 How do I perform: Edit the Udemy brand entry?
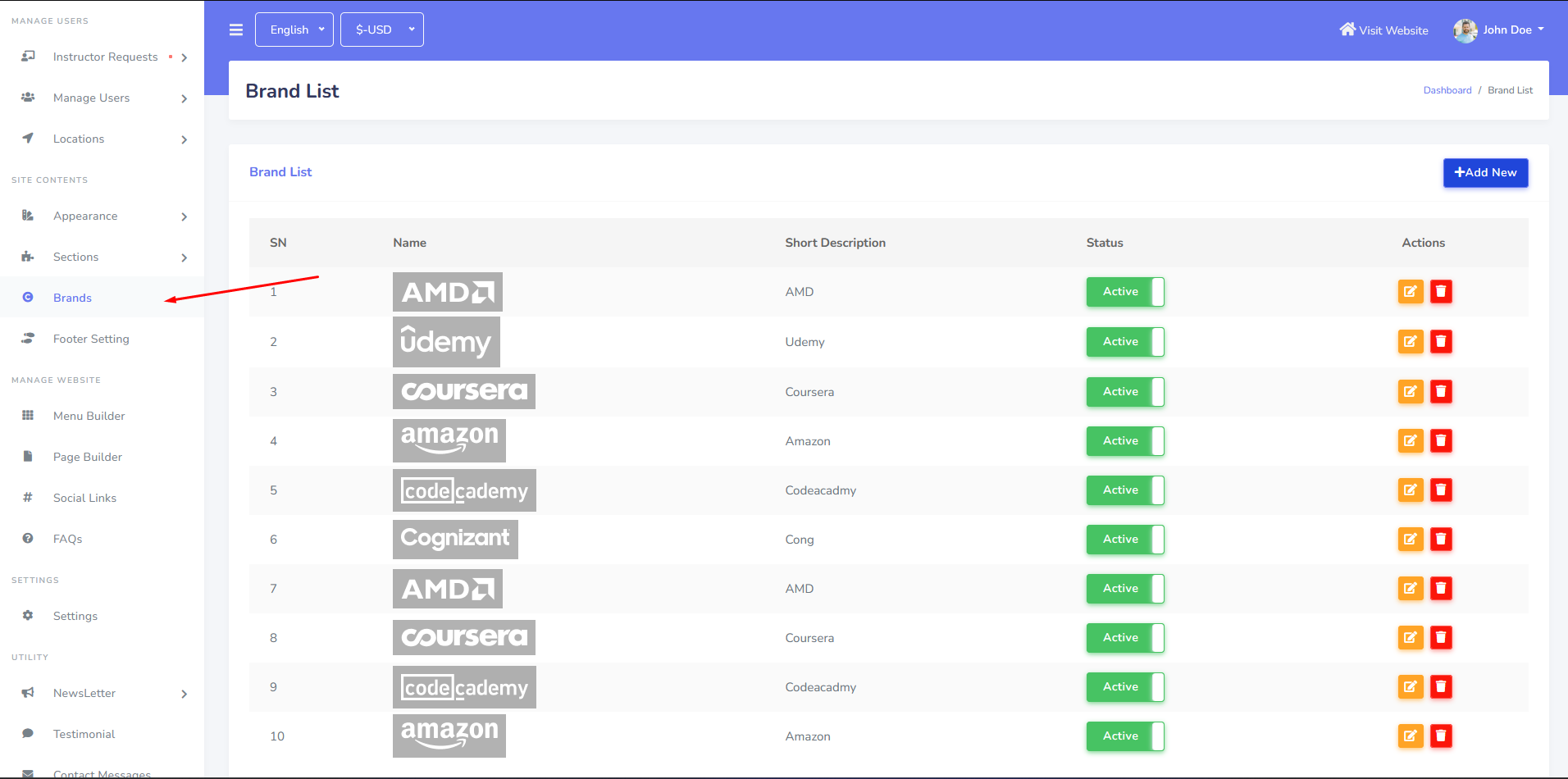1411,342
